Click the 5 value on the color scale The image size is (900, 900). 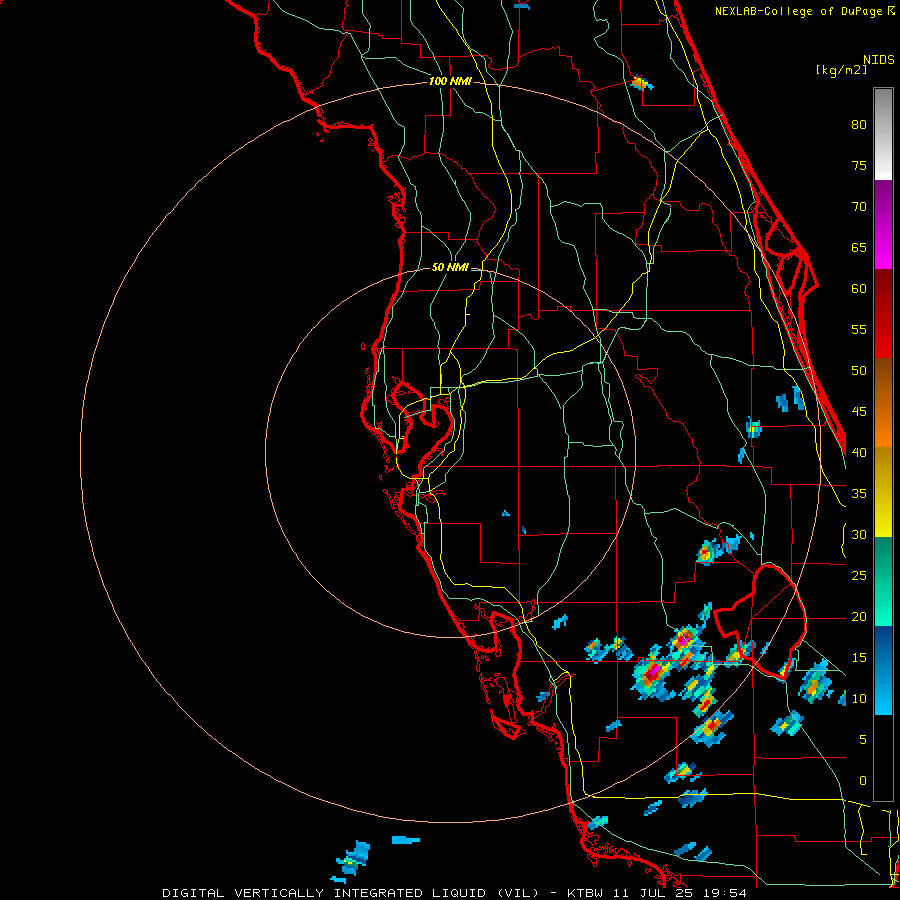[863, 740]
